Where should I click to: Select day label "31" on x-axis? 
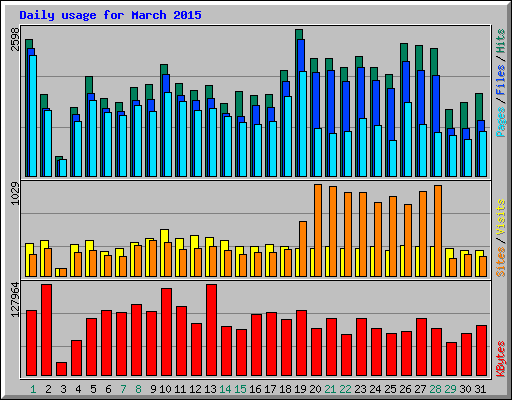[480, 389]
